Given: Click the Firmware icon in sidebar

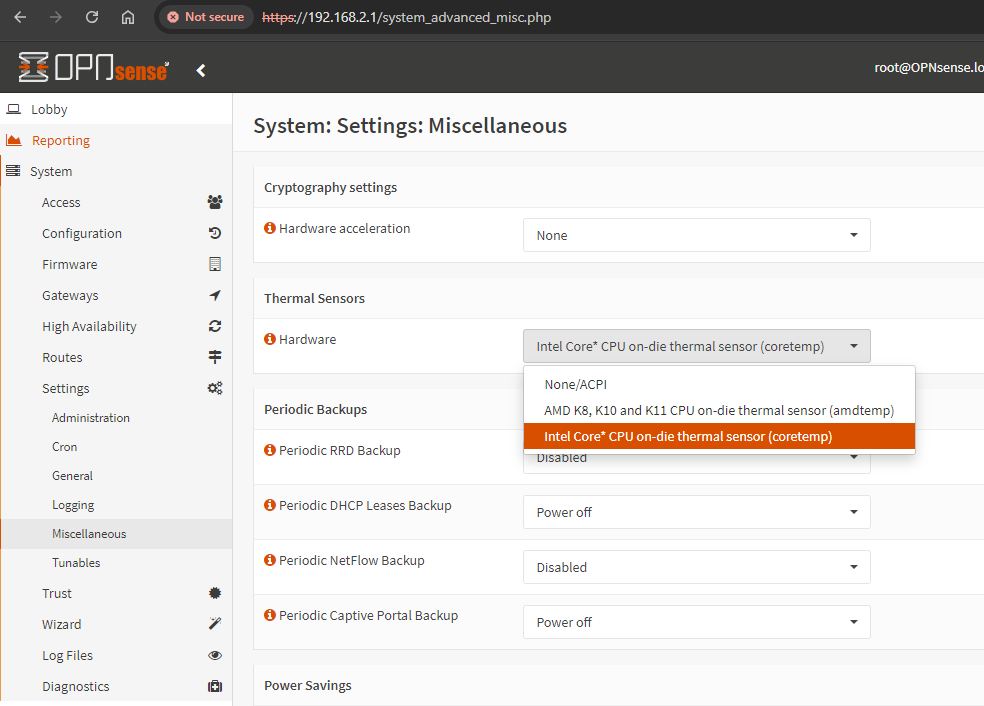Looking at the screenshot, I should point(214,264).
